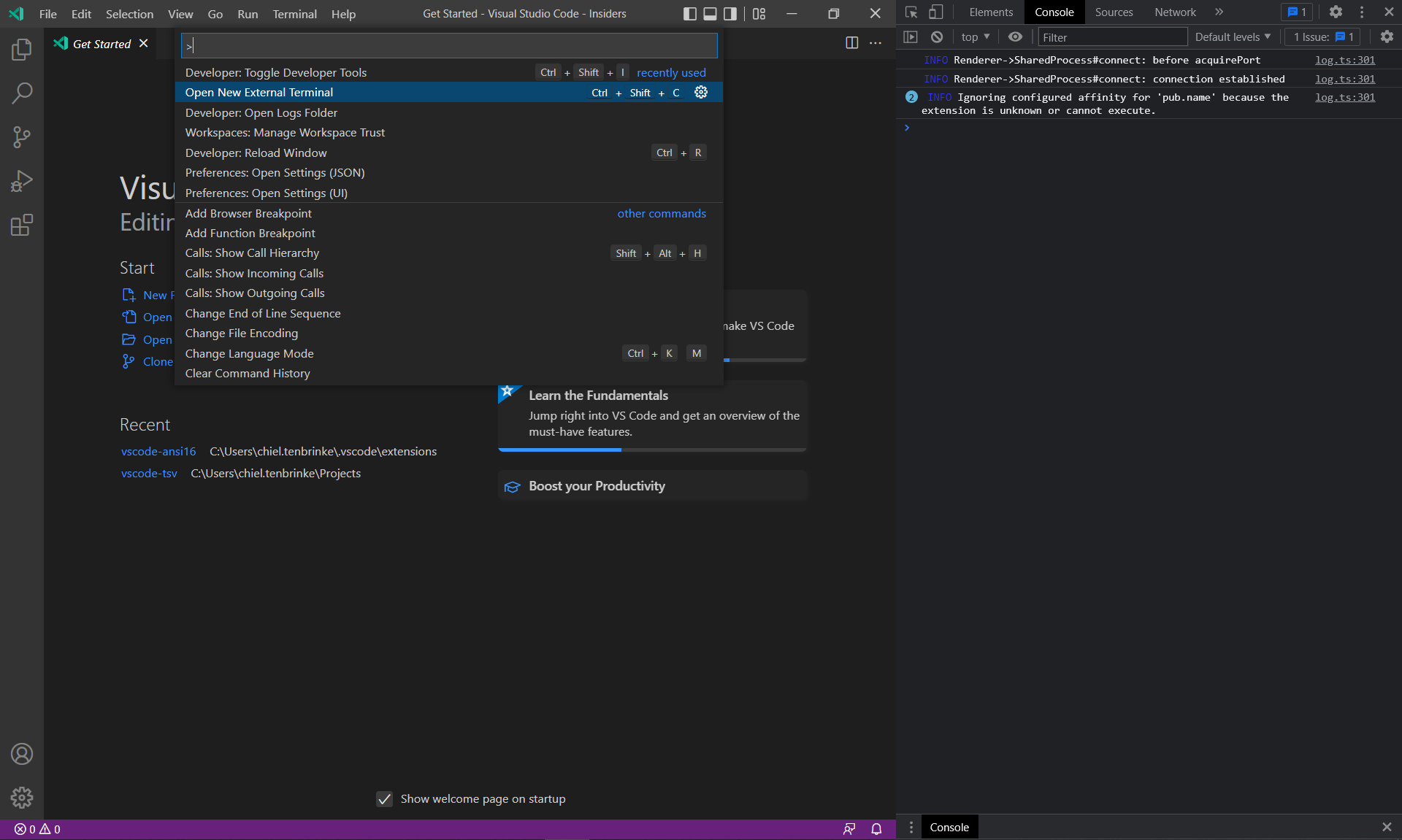Open the Source Control view
This screenshot has height=840, width=1402.
(22, 137)
